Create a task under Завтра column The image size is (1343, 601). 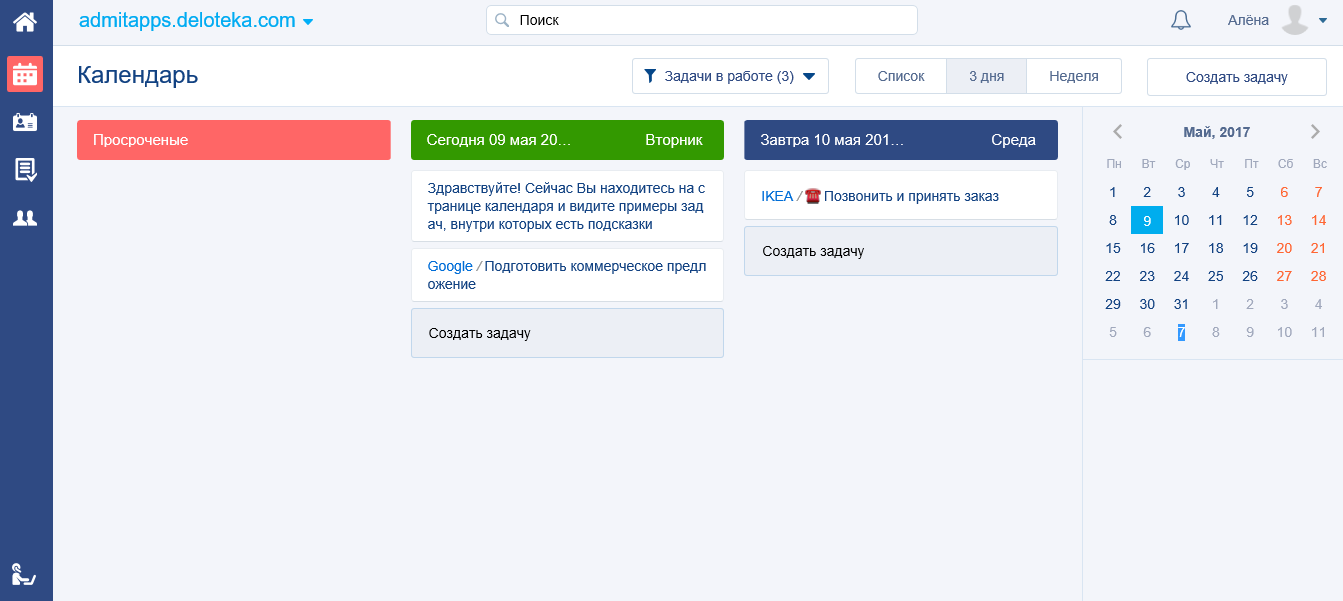click(x=901, y=251)
